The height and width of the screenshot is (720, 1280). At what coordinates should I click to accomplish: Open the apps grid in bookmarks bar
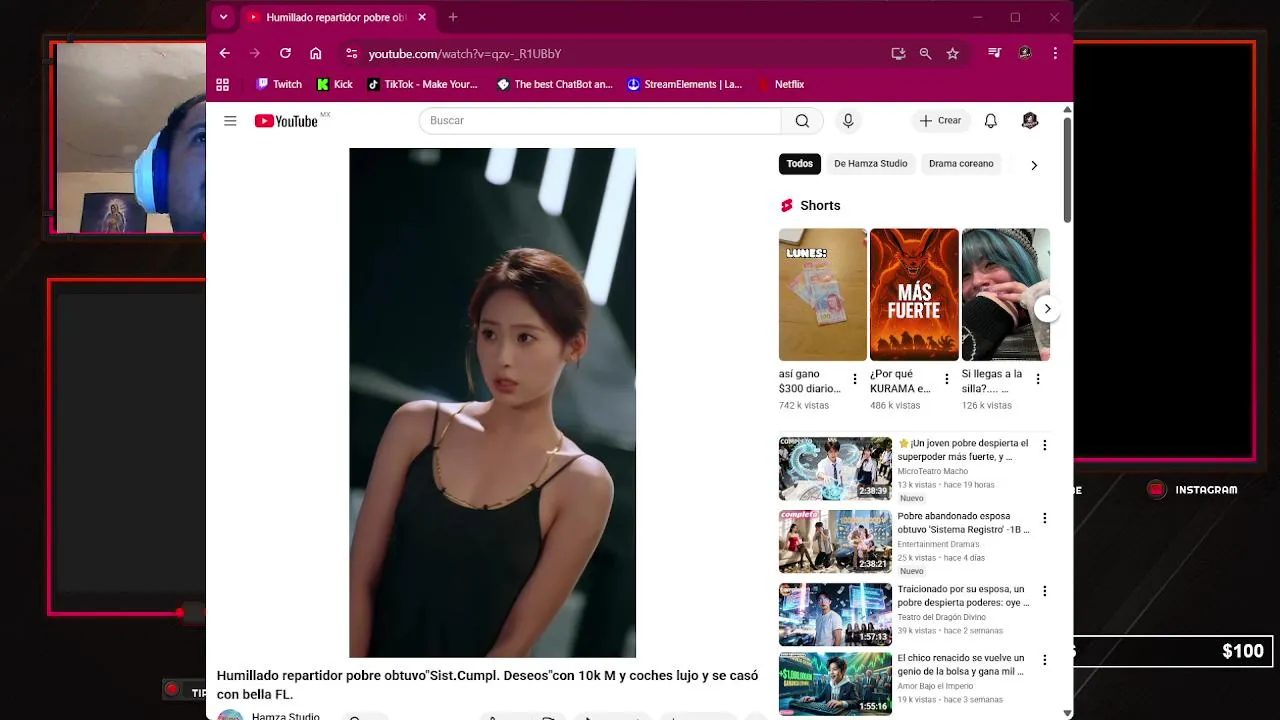(223, 84)
